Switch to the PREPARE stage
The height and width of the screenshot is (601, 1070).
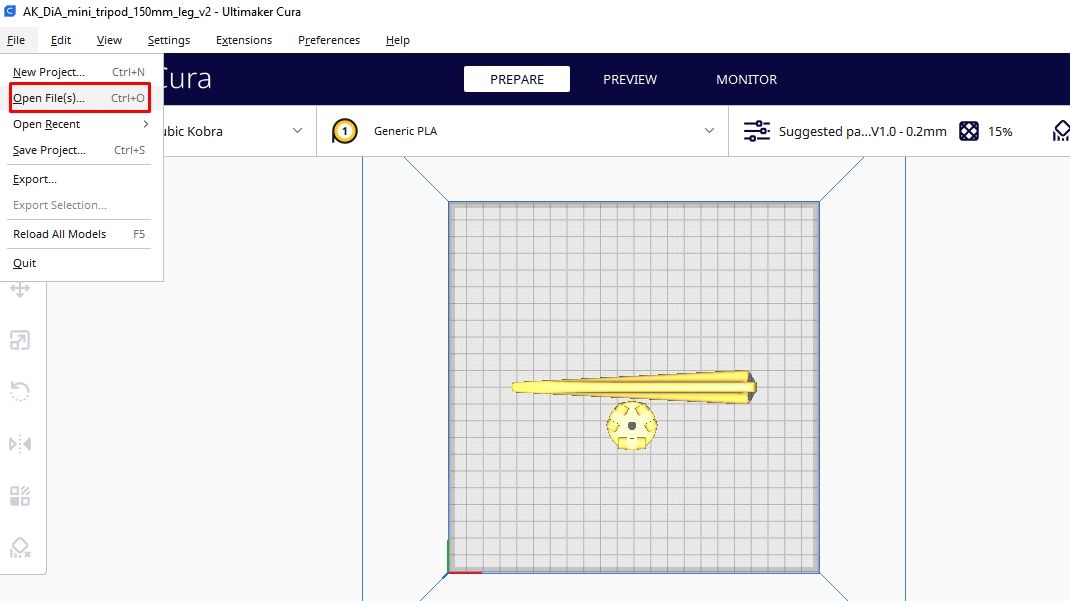[x=517, y=79]
